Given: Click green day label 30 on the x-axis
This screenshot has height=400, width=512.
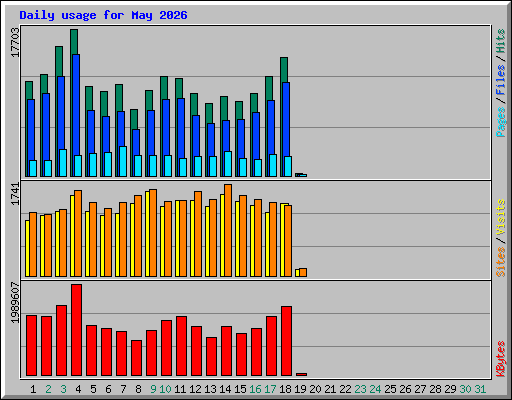Looking at the screenshot, I should pos(465,389).
